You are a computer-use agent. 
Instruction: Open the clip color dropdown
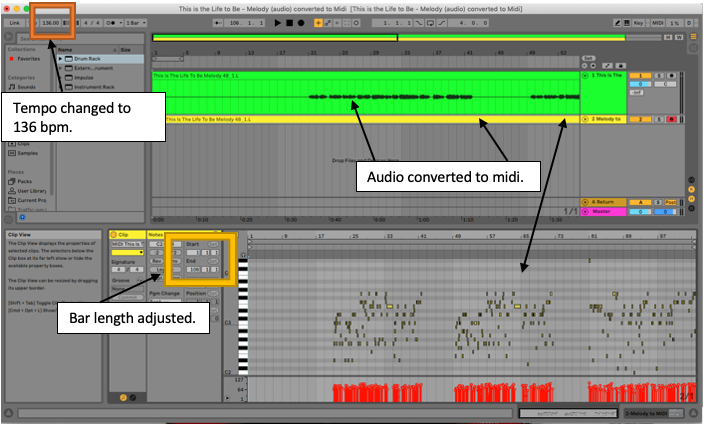(x=127, y=253)
